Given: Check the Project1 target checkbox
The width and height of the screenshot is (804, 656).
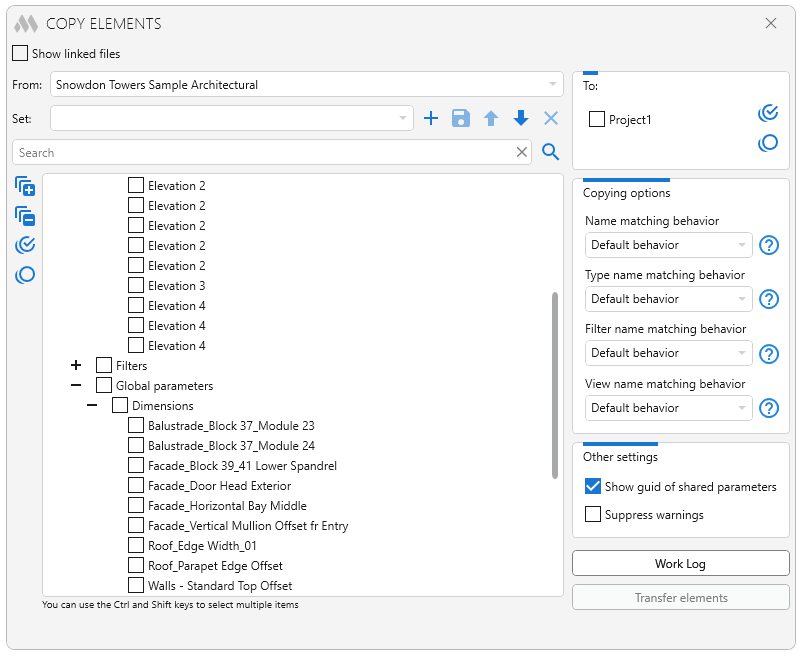Looking at the screenshot, I should pos(596,120).
